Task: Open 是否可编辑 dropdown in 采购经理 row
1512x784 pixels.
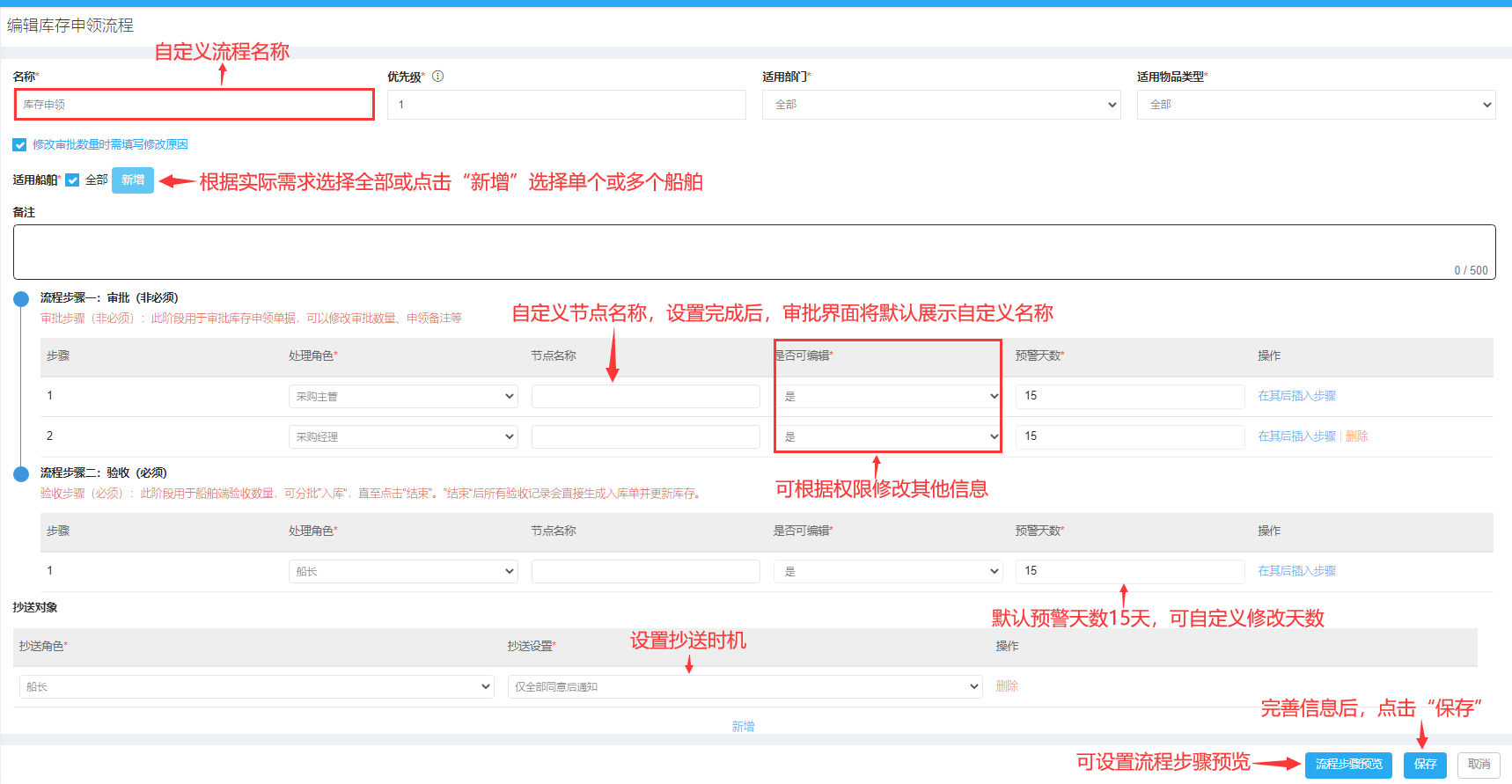Action: coord(888,437)
